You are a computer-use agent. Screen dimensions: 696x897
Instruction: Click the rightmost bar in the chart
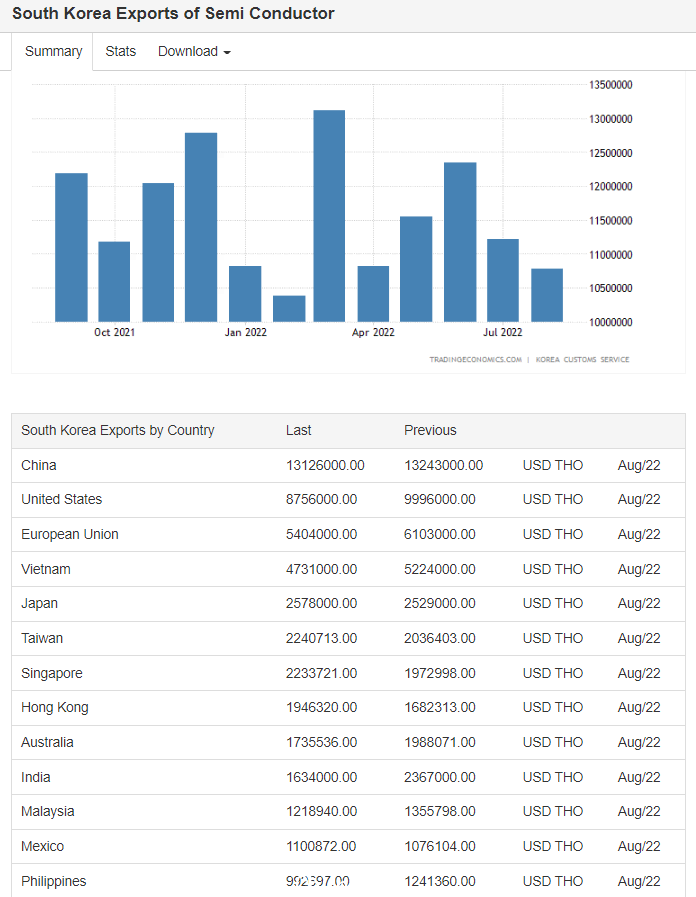[547, 295]
